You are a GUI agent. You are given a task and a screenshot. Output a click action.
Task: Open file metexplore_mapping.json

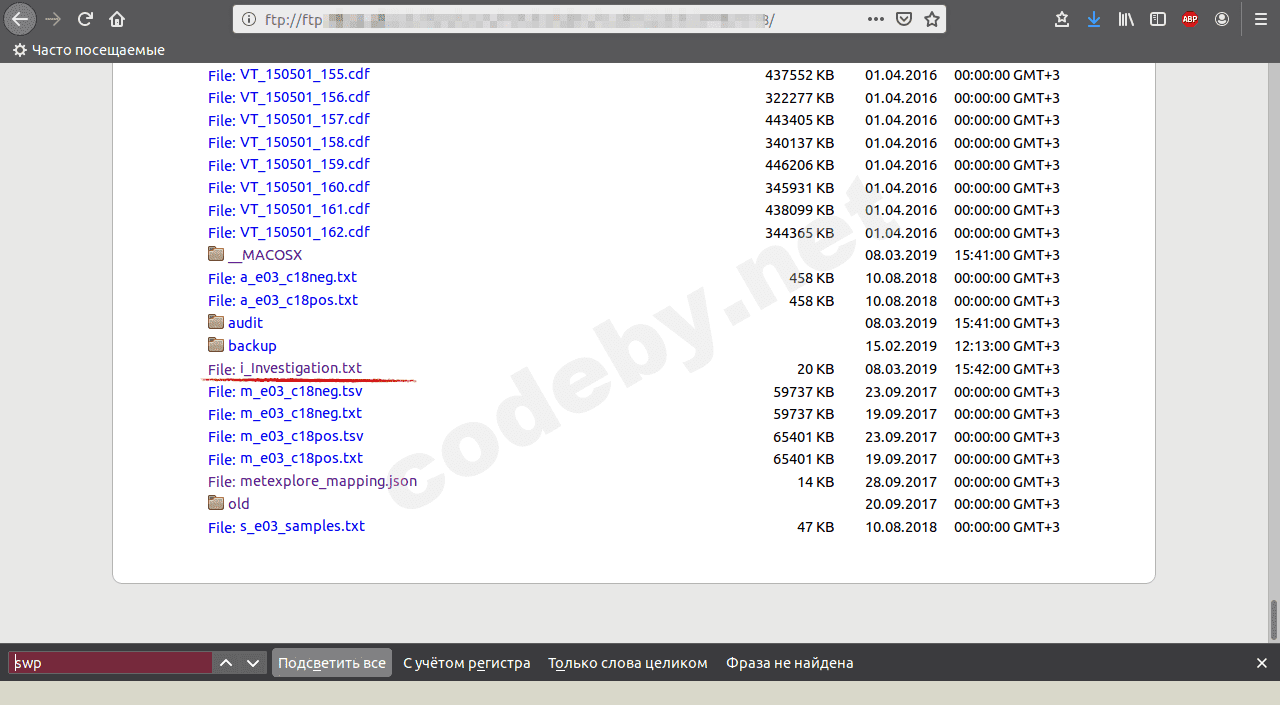tap(328, 481)
